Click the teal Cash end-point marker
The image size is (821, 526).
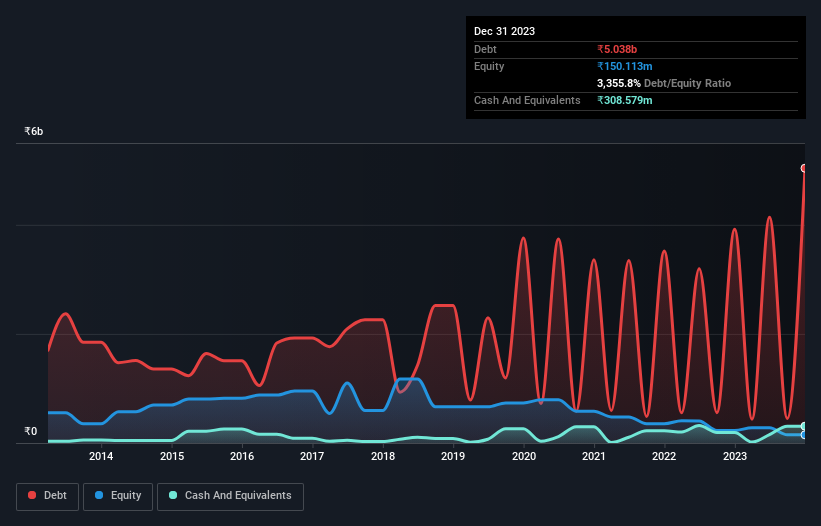[804, 426]
